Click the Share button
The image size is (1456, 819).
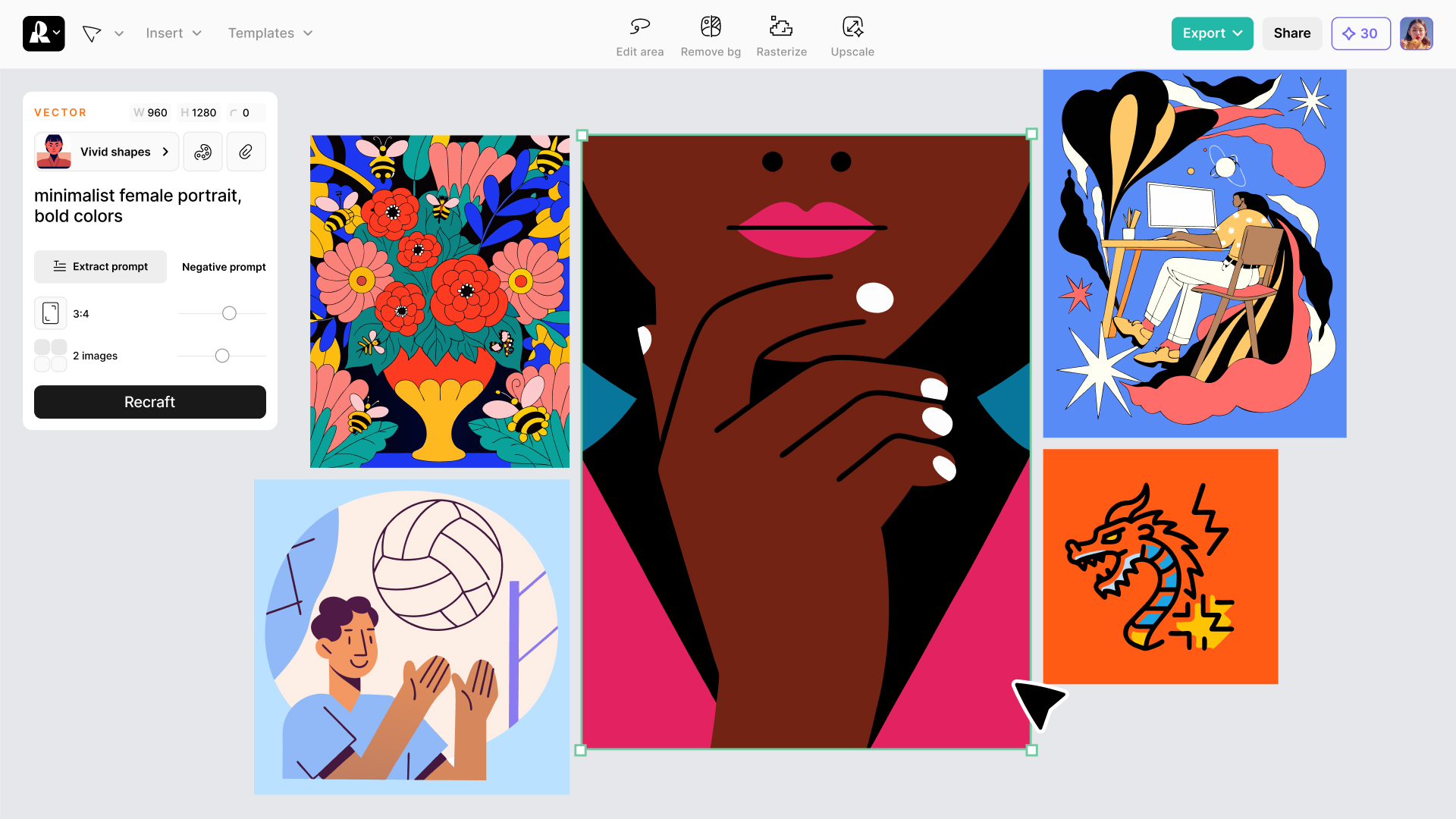1291,33
